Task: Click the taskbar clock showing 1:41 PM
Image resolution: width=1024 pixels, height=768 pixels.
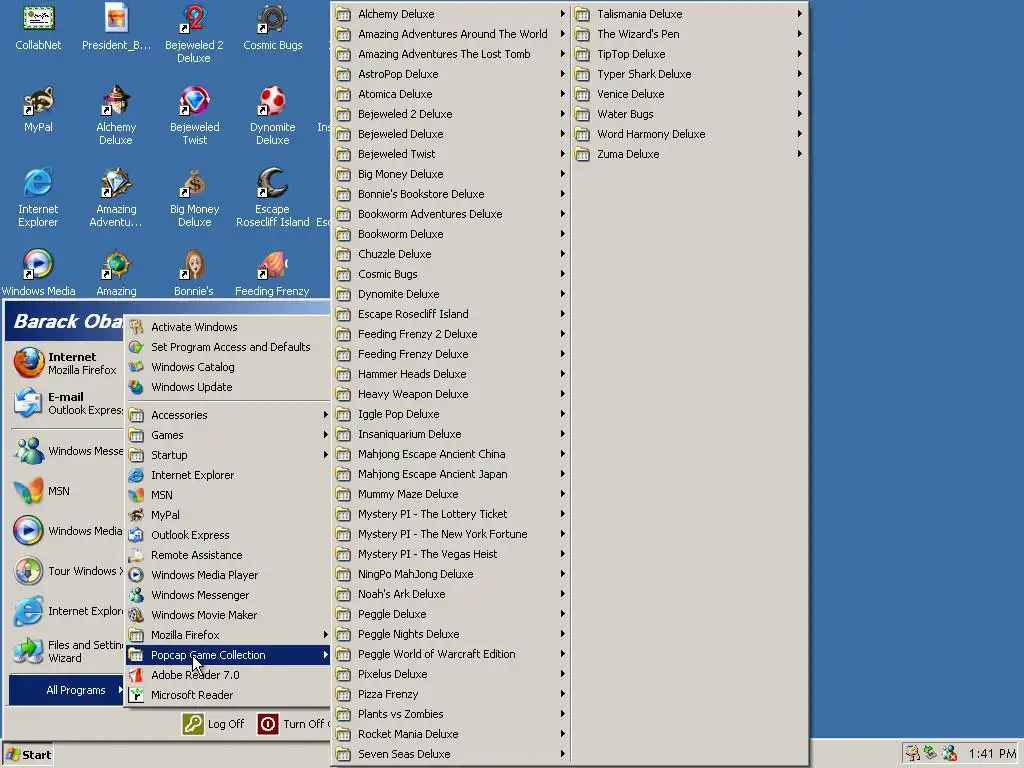Action: [991, 754]
